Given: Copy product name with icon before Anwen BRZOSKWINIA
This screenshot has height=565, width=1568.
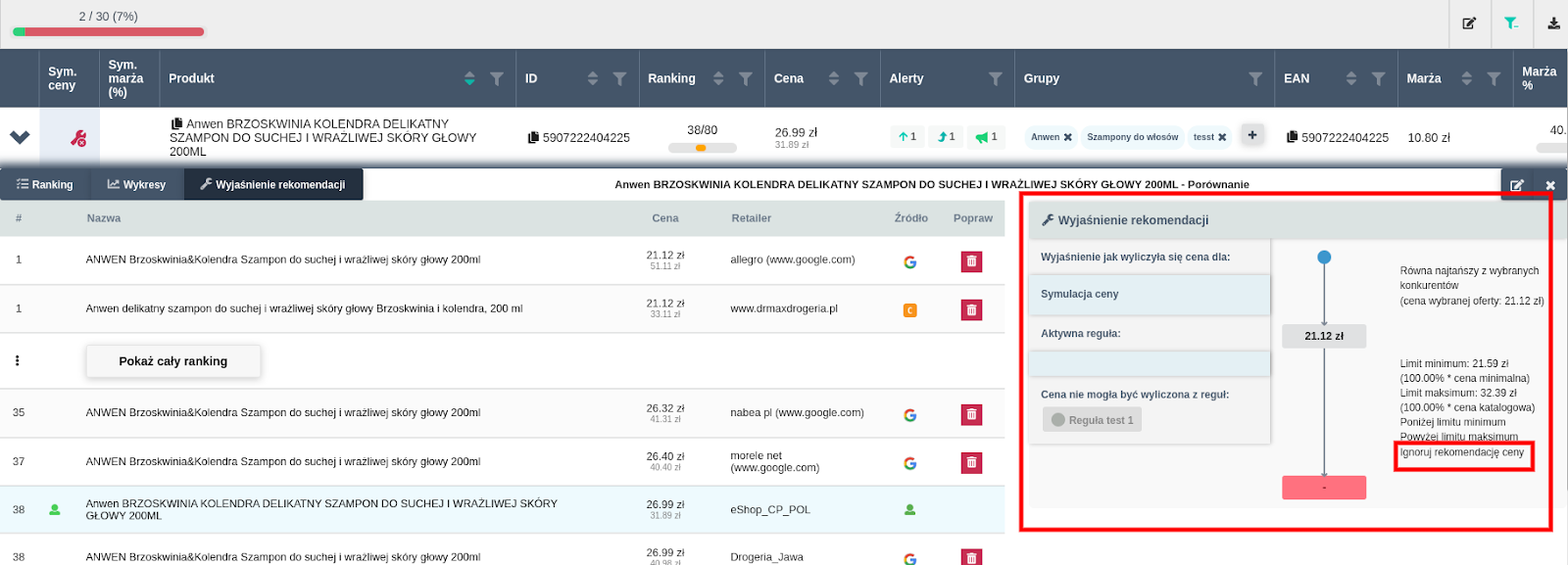Looking at the screenshot, I should [x=176, y=123].
